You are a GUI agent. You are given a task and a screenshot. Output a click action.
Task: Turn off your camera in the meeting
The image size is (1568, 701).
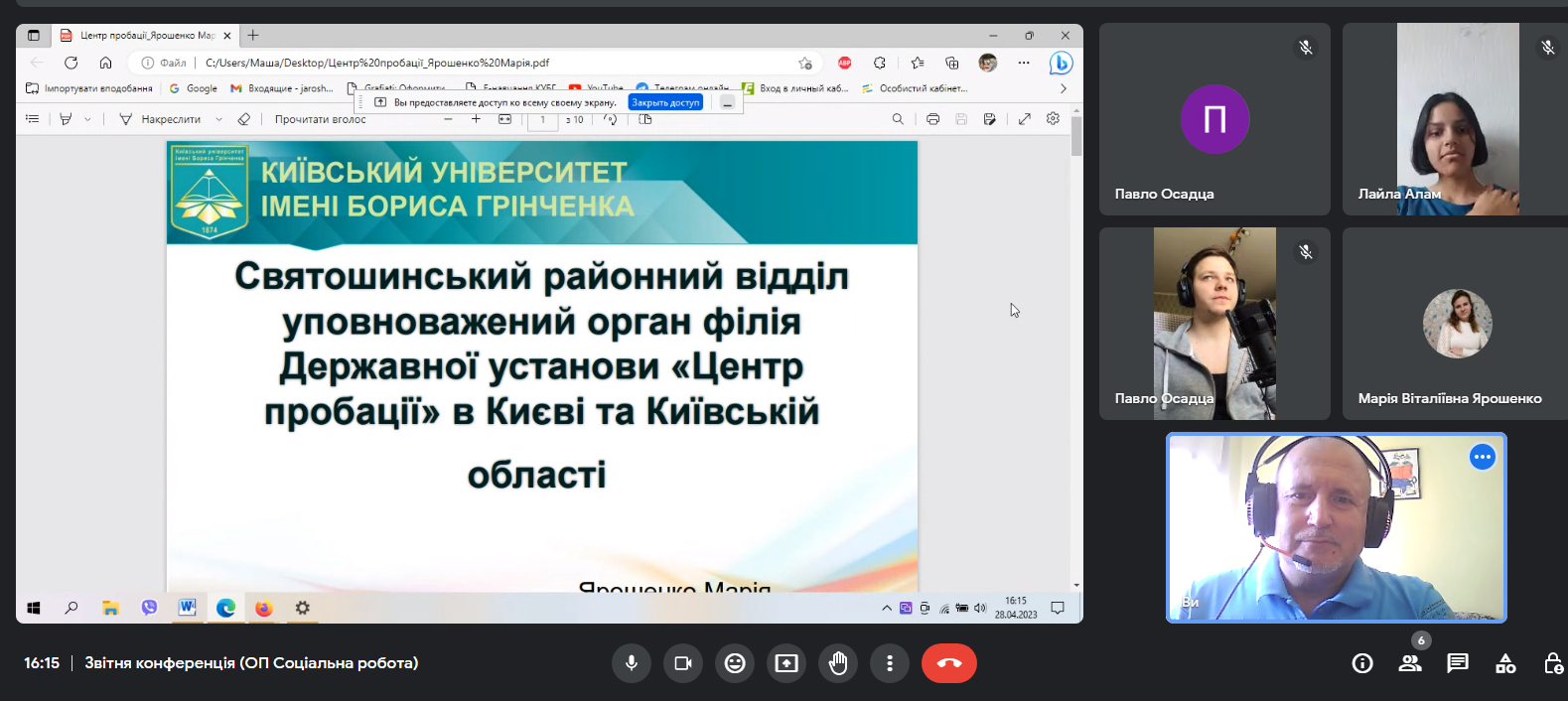point(683,663)
